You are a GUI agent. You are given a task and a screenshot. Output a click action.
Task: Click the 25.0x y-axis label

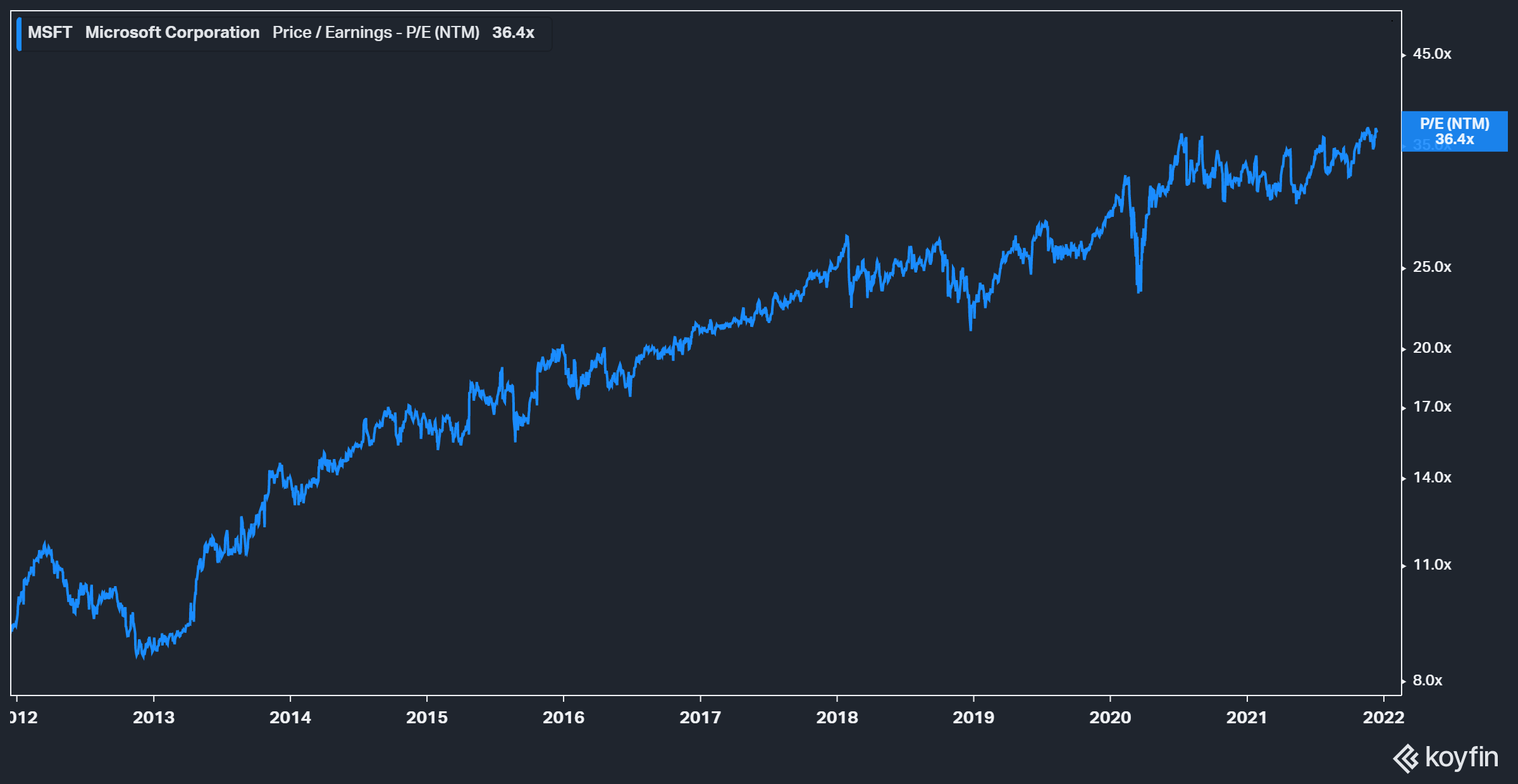pyautogui.click(x=1432, y=267)
